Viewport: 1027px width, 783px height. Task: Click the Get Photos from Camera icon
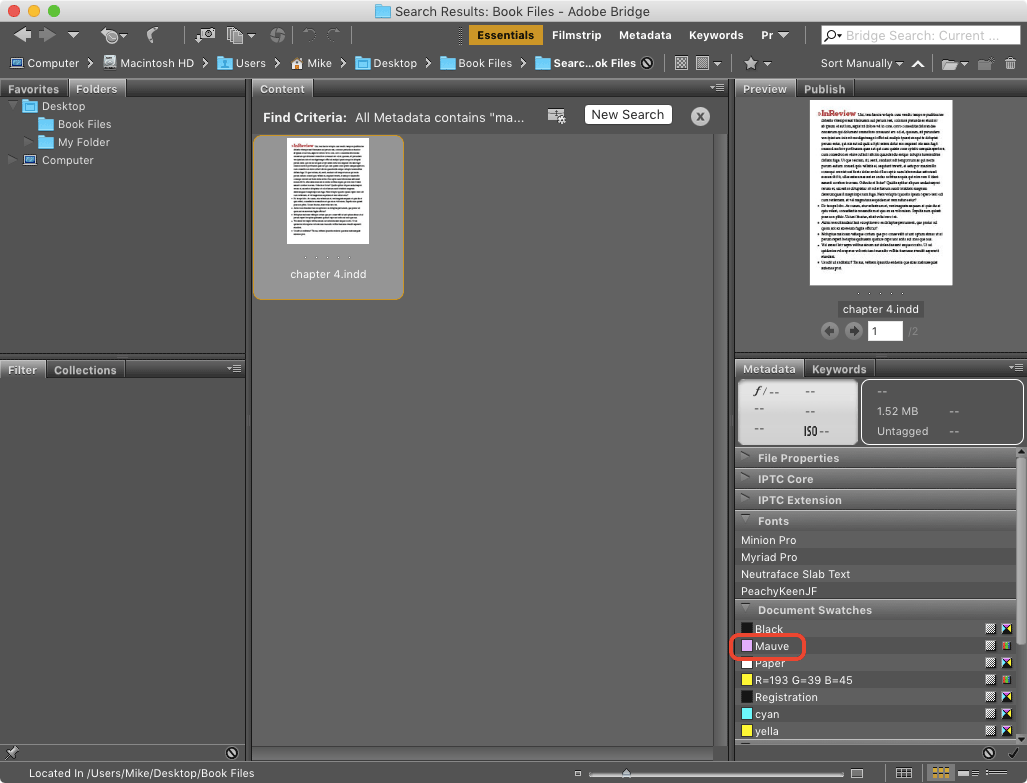[x=205, y=35]
